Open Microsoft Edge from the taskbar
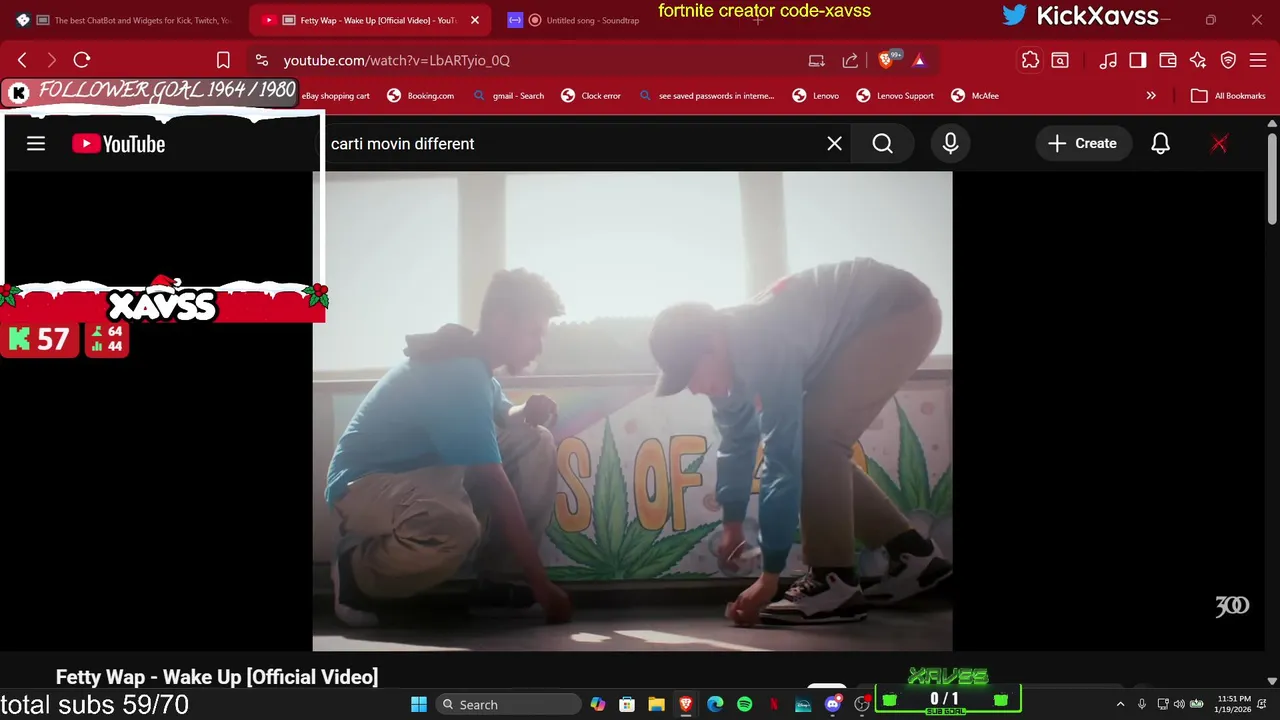Screen dimensions: 1280x720 click(715, 704)
